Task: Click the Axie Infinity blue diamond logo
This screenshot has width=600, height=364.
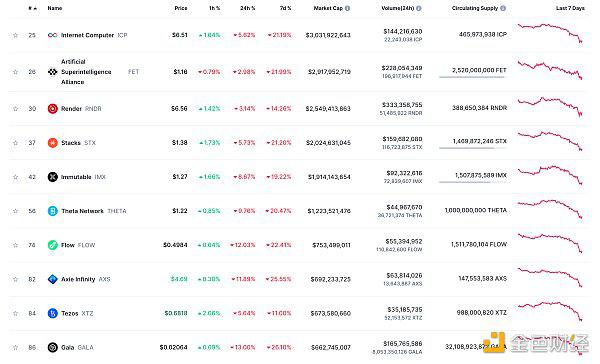Action: pyautogui.click(x=52, y=279)
